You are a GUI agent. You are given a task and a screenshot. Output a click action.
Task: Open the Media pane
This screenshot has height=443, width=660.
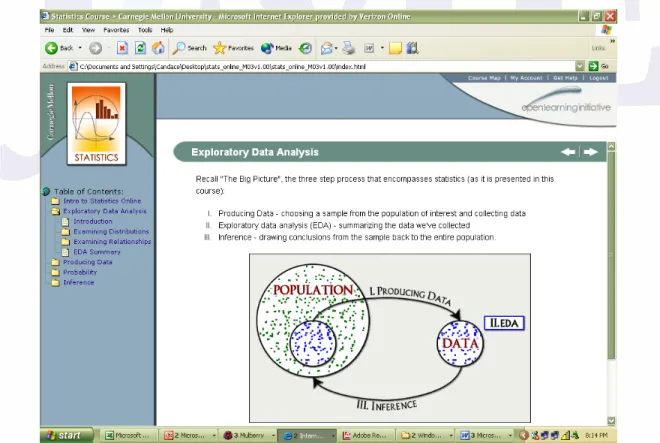tap(277, 48)
